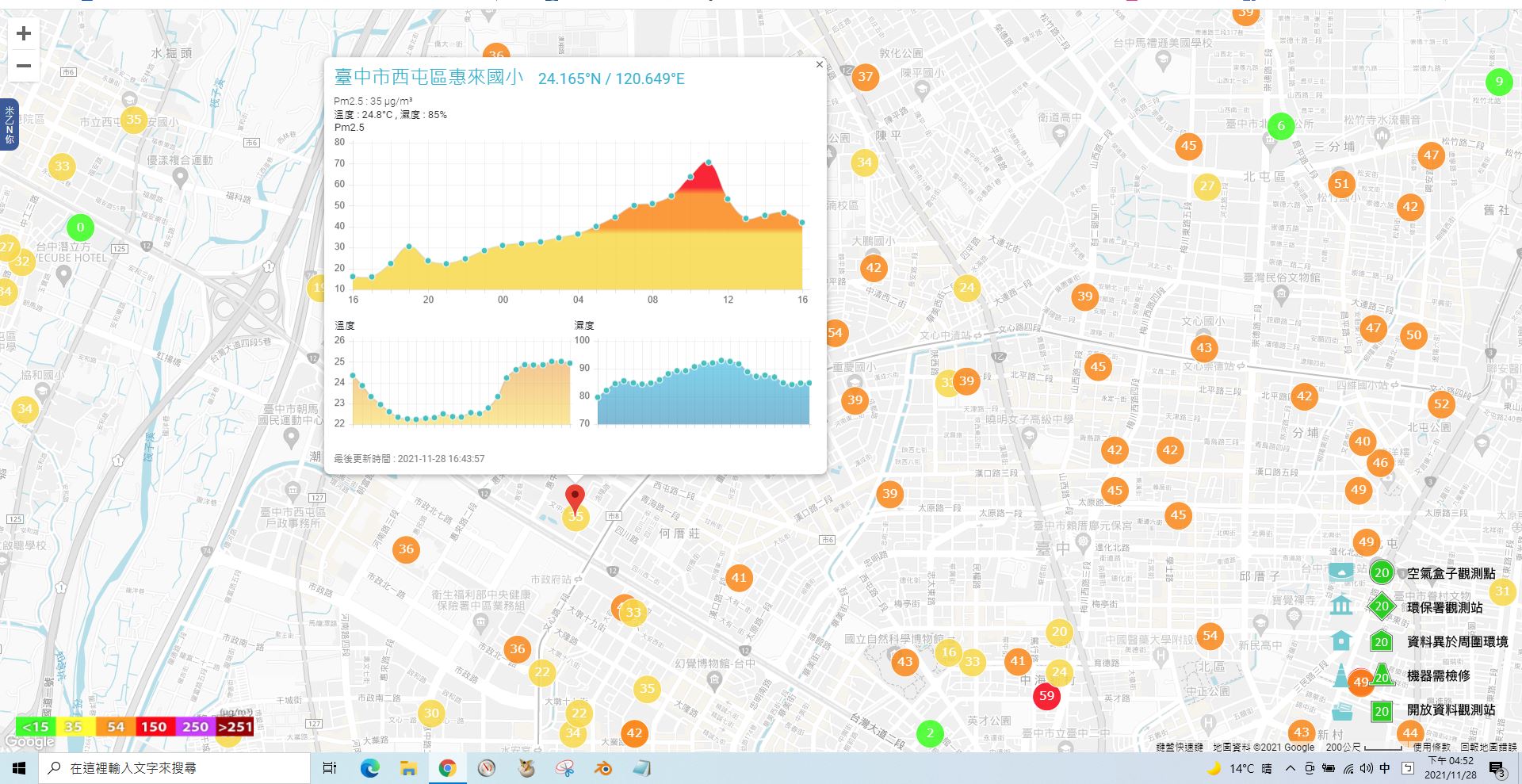Click the 空氣盒子觀測點 legend cloud icon
The height and width of the screenshot is (784, 1522).
[1341, 571]
